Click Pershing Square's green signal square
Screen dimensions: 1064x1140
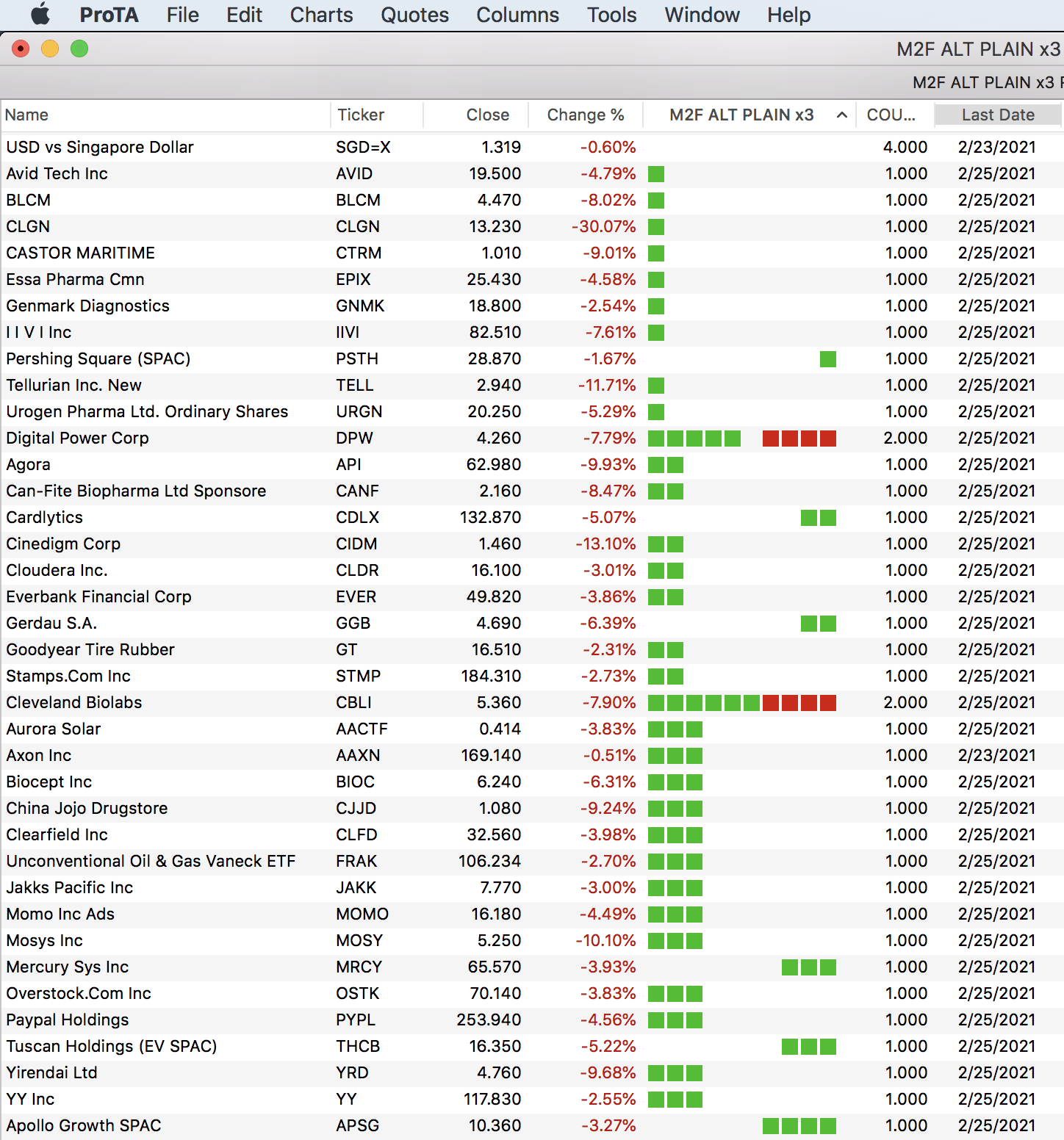point(828,359)
